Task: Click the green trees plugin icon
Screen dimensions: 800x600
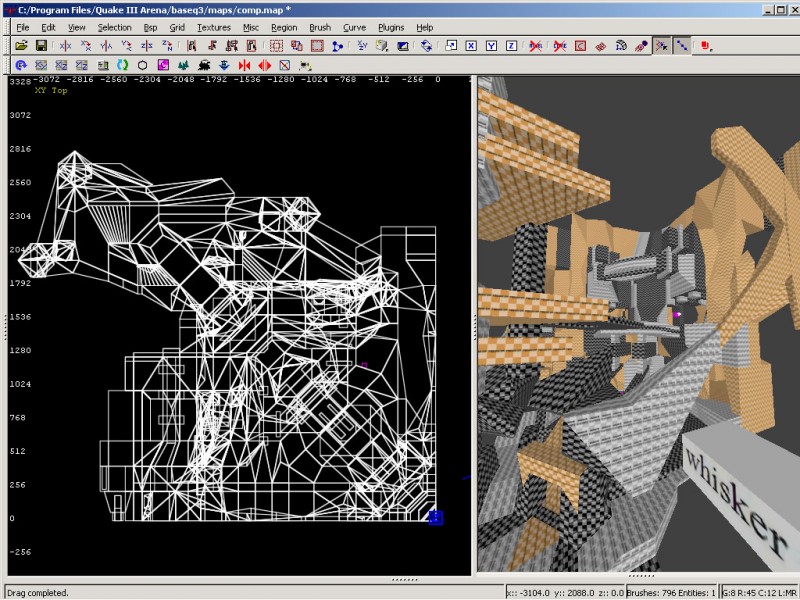Action: (x=184, y=65)
